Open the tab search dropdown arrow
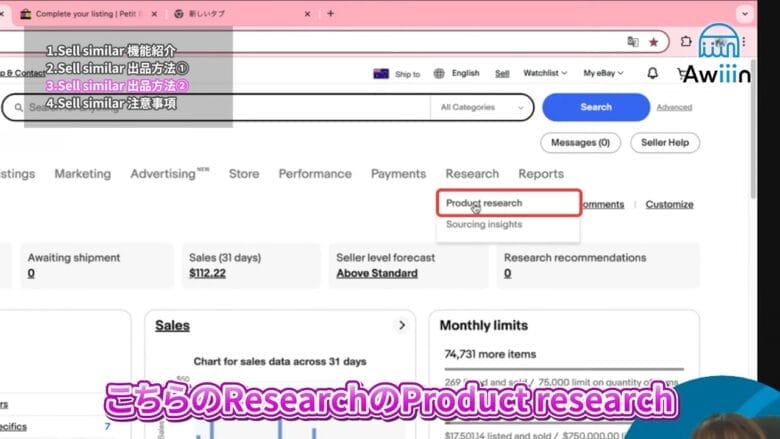780x439 pixels. (745, 13)
